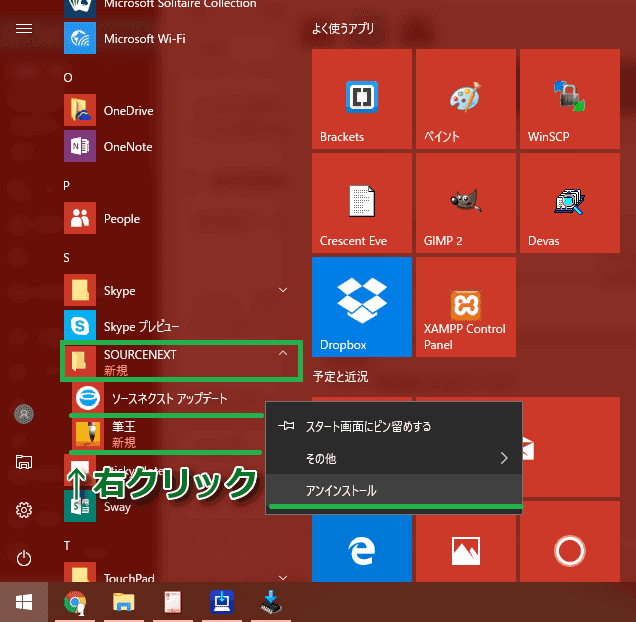Click the letter T section header

tap(67, 546)
